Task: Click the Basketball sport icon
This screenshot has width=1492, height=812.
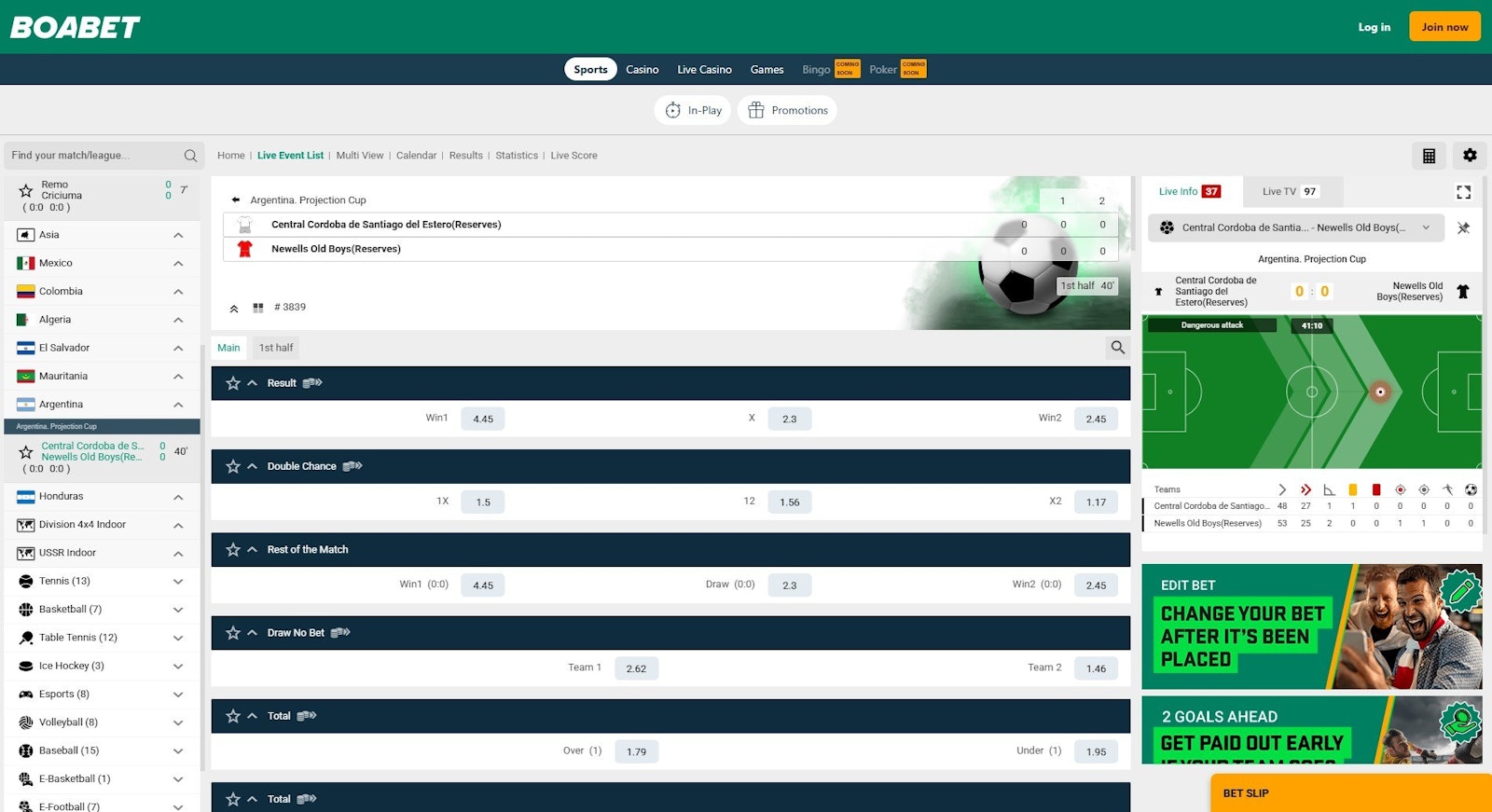Action: point(26,610)
